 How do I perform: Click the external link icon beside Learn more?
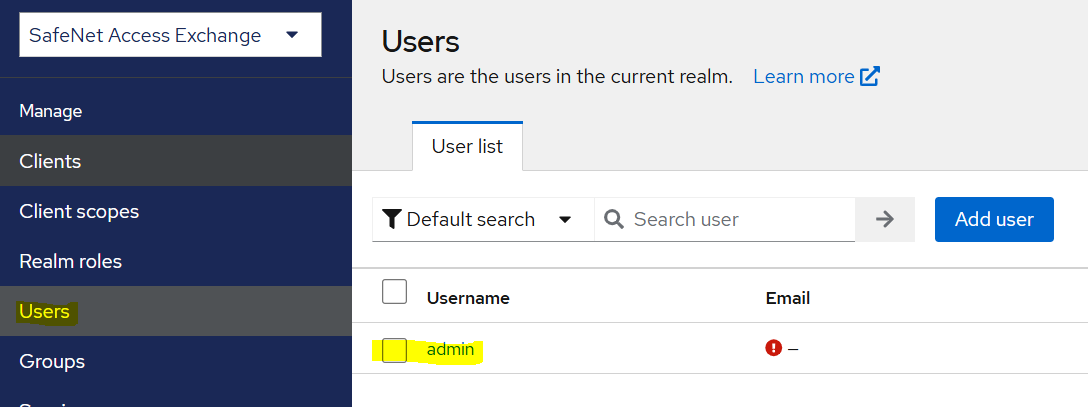[x=870, y=77]
